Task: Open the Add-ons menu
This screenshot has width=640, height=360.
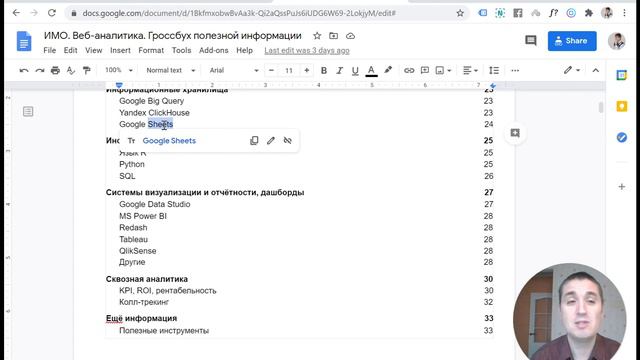Action: [x=213, y=51]
